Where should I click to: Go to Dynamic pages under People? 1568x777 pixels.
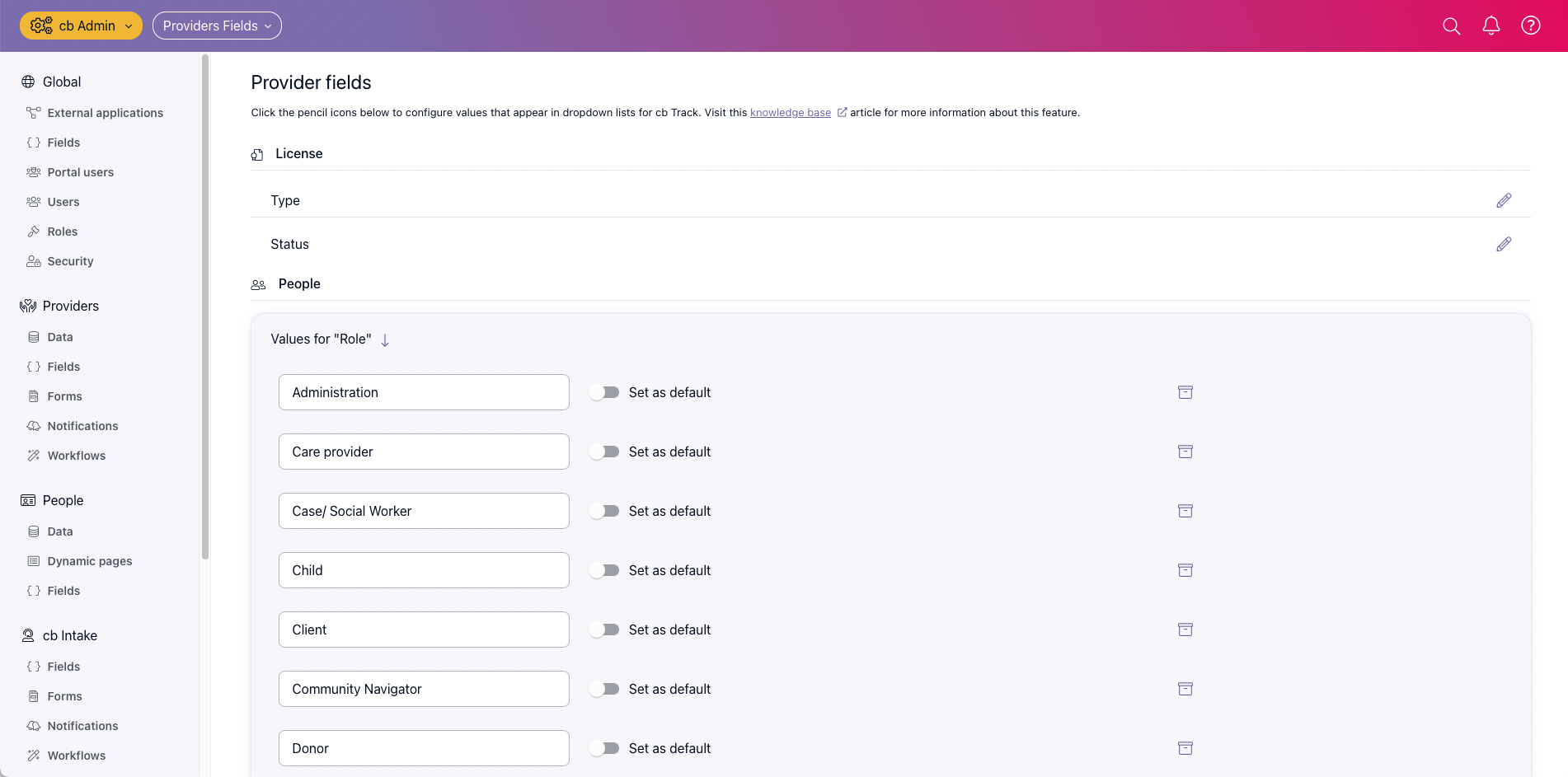click(89, 561)
